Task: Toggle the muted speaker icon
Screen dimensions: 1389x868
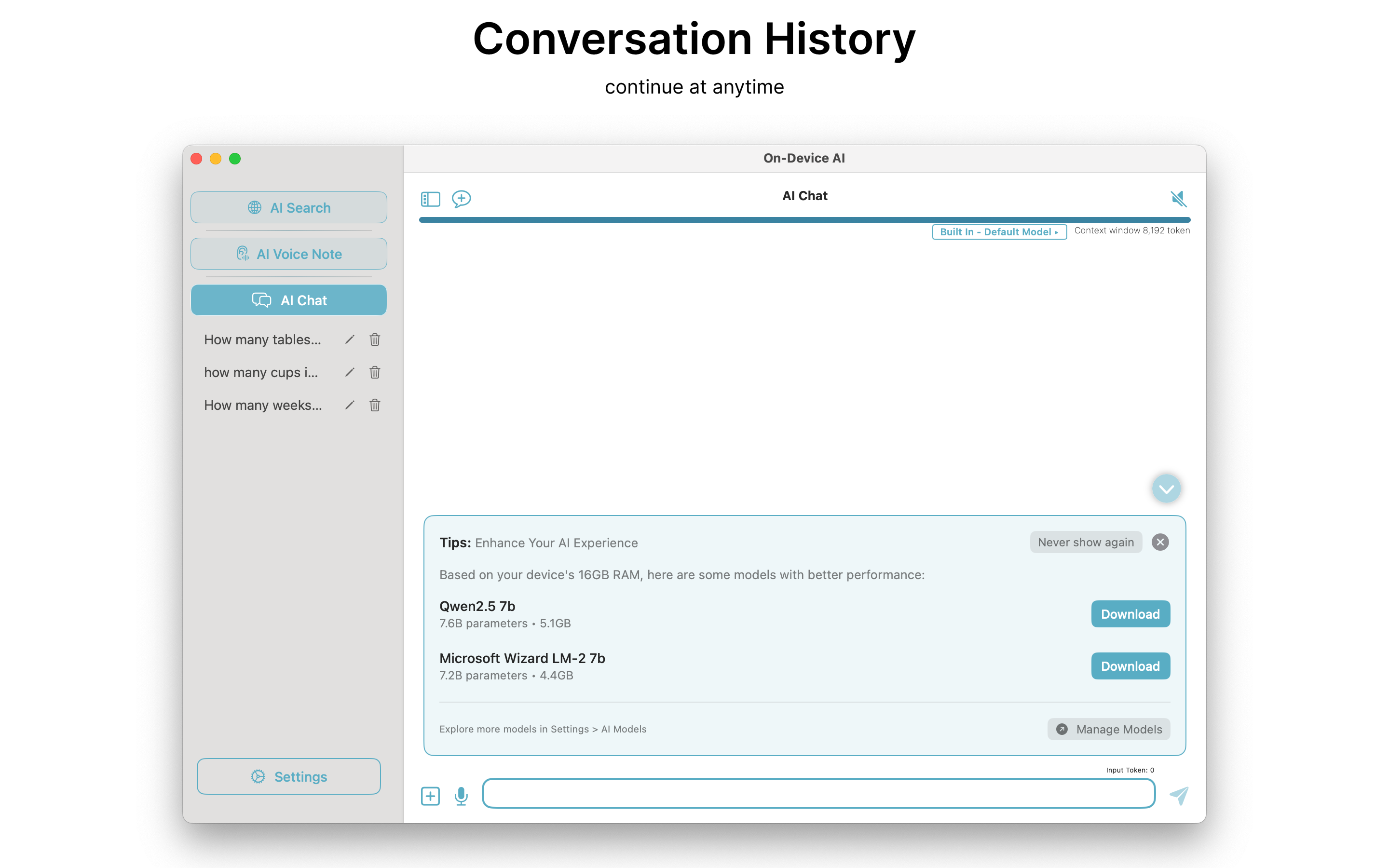Action: click(1178, 199)
